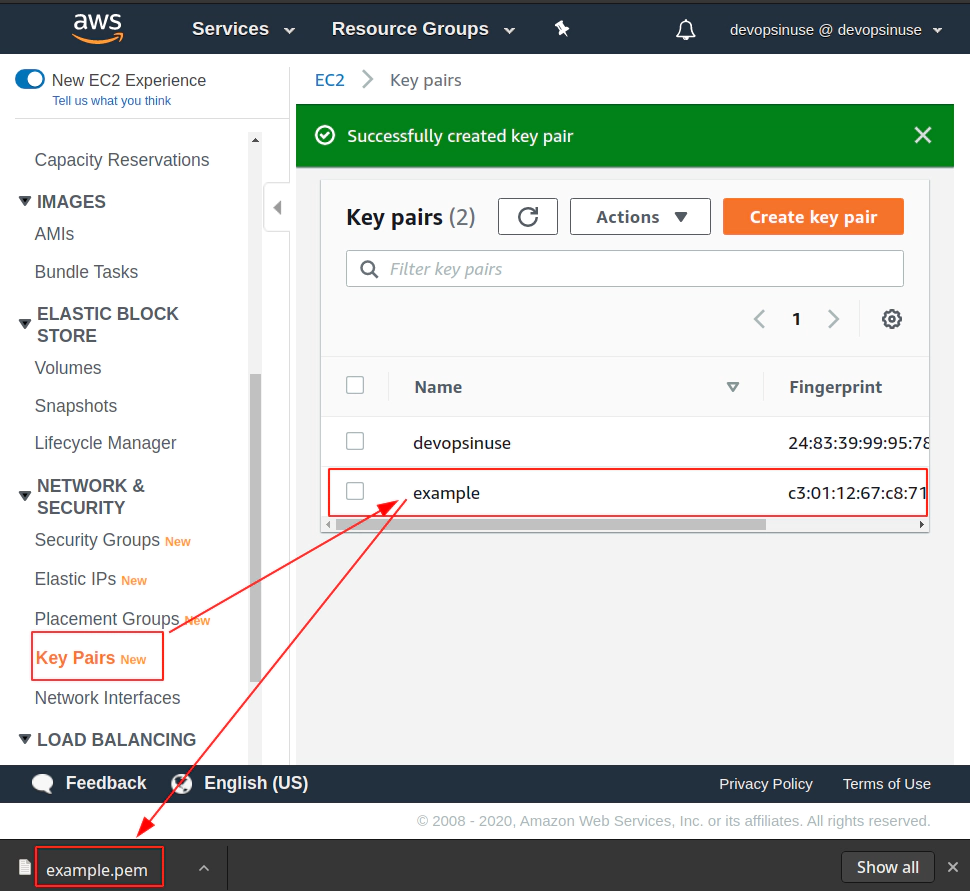
Task: Go to next page of key pairs
Action: tap(833, 319)
